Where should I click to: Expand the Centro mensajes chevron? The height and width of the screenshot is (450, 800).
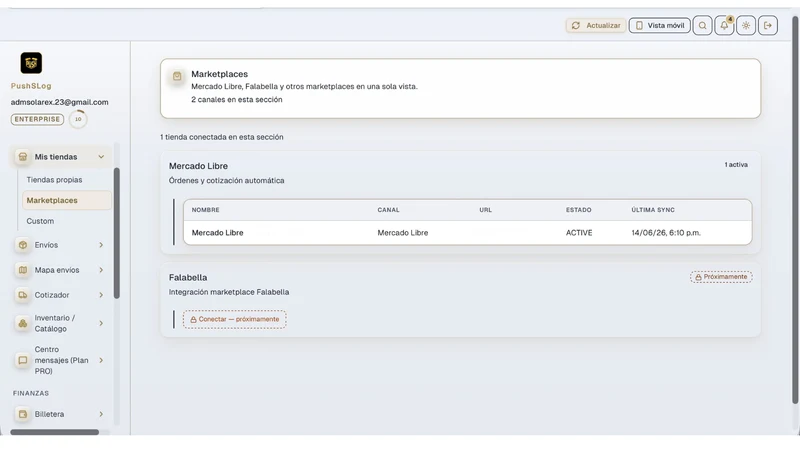[x=101, y=360]
